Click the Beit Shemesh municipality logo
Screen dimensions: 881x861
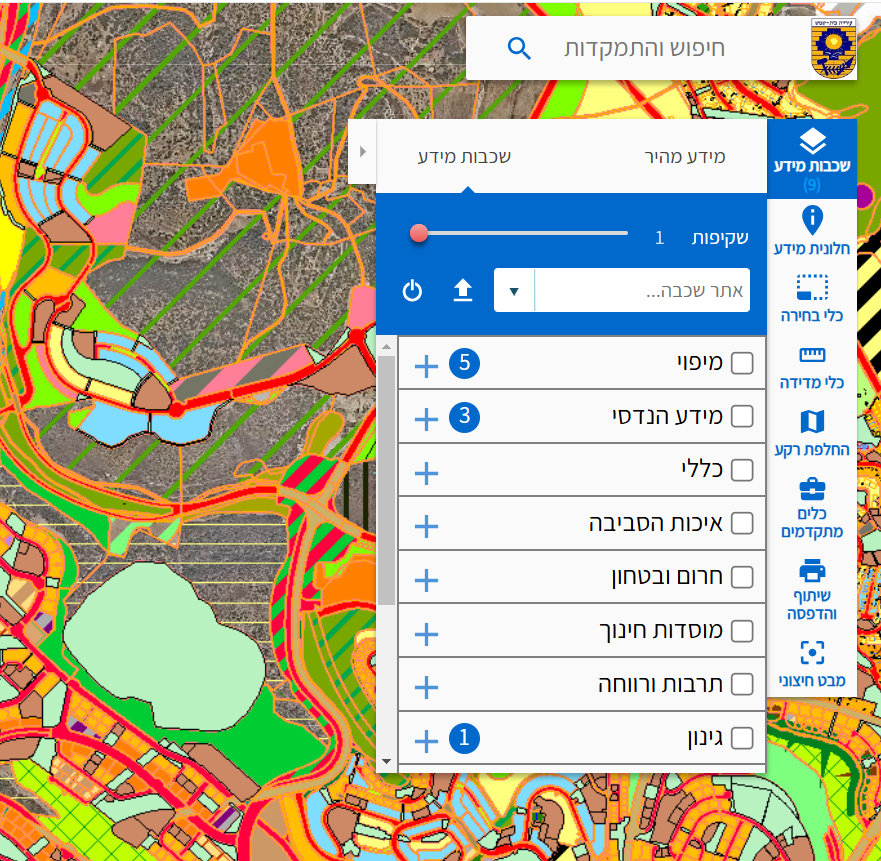pos(833,48)
